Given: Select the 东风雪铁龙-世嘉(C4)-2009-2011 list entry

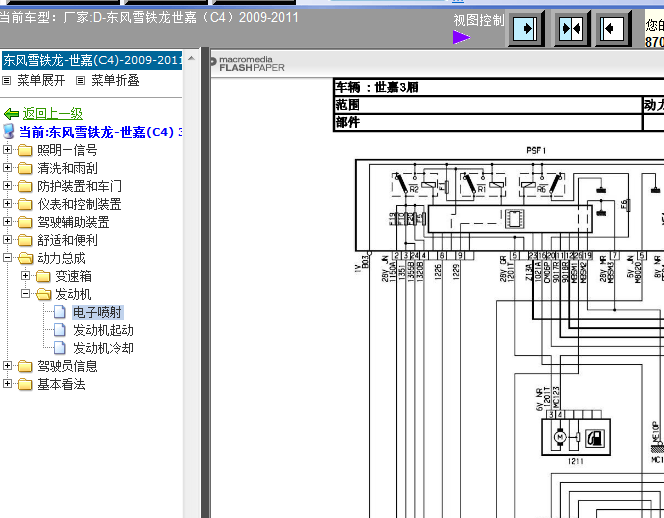Looking at the screenshot, I should point(92,60).
